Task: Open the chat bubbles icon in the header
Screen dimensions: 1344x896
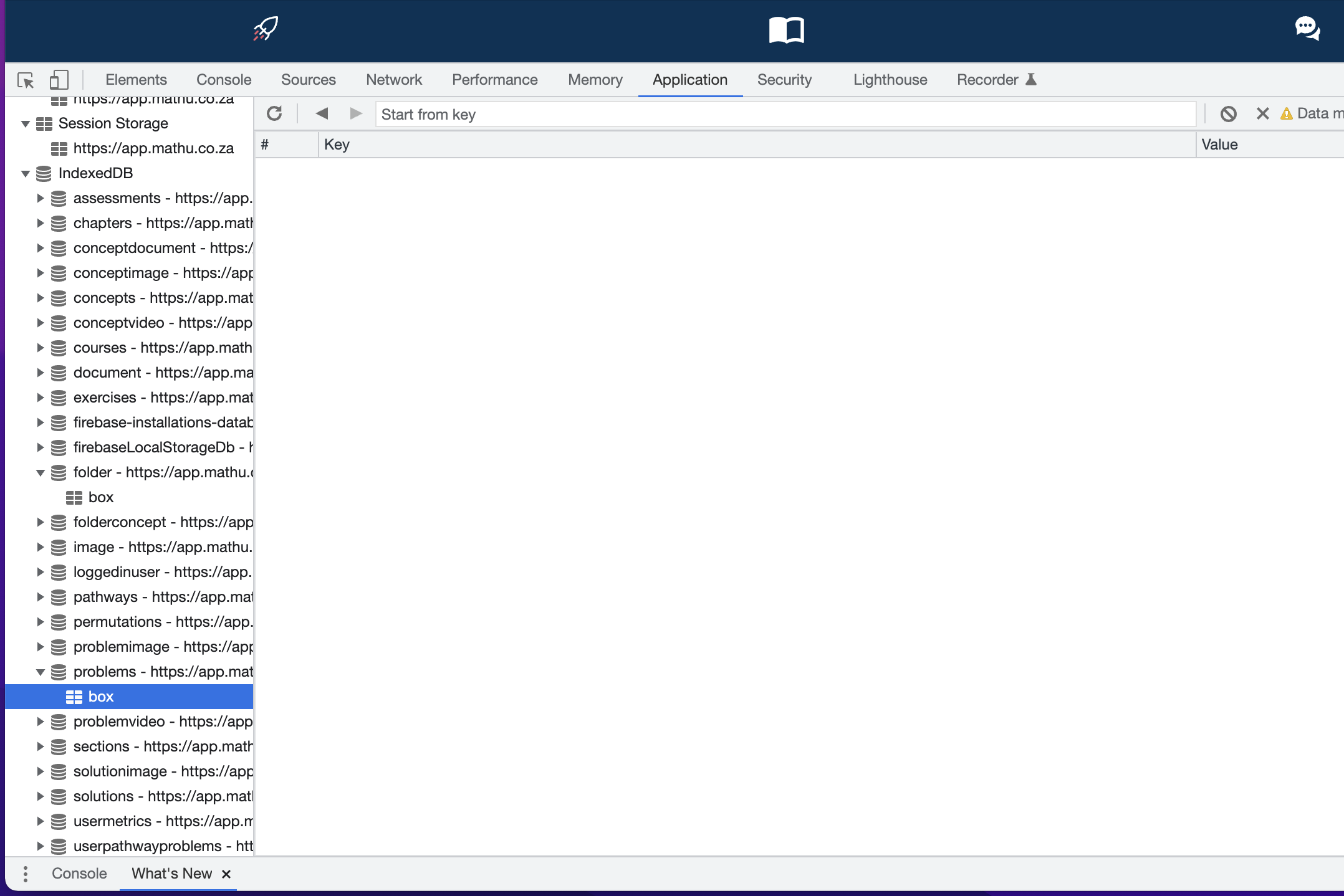Action: click(1307, 29)
